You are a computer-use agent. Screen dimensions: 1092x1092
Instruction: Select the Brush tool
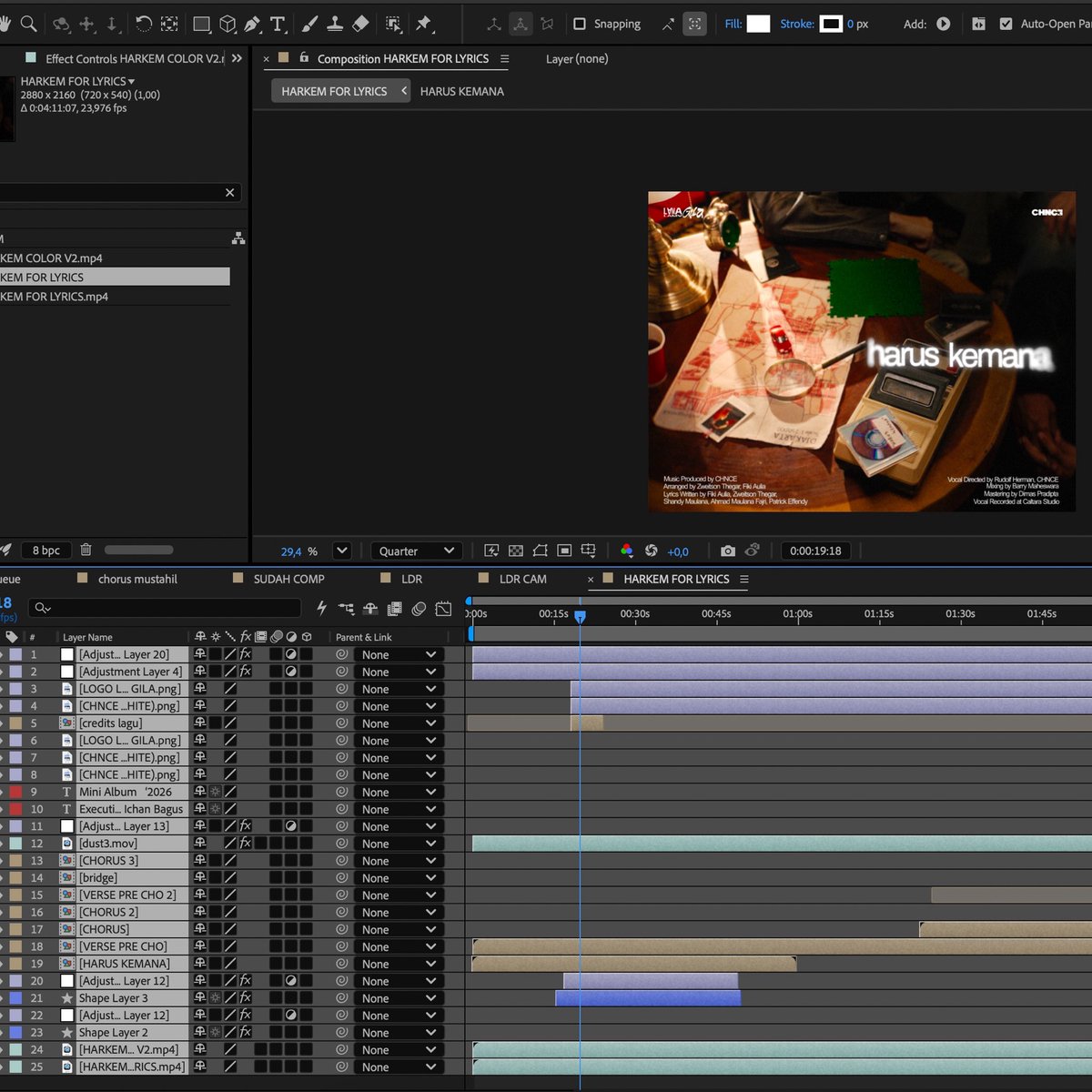coord(310,24)
